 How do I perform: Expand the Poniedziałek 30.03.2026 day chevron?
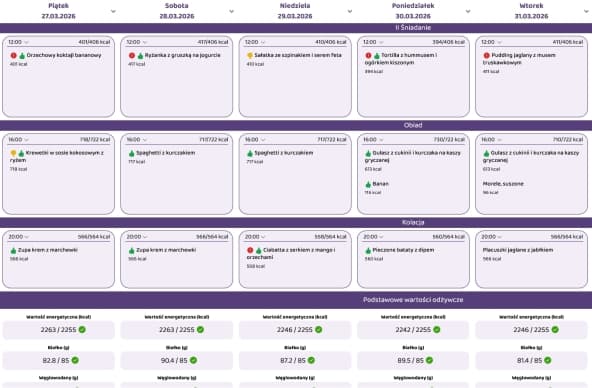pos(468,11)
